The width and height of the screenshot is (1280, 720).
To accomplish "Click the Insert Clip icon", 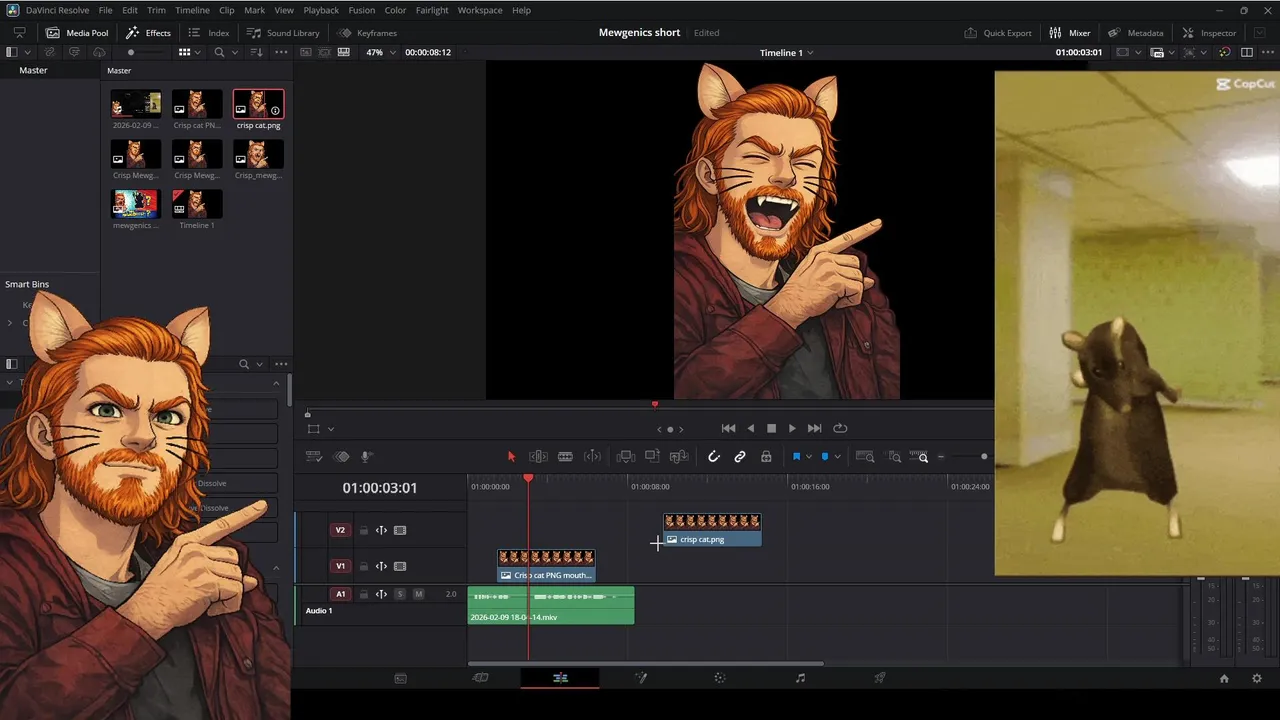I will 626,456.
